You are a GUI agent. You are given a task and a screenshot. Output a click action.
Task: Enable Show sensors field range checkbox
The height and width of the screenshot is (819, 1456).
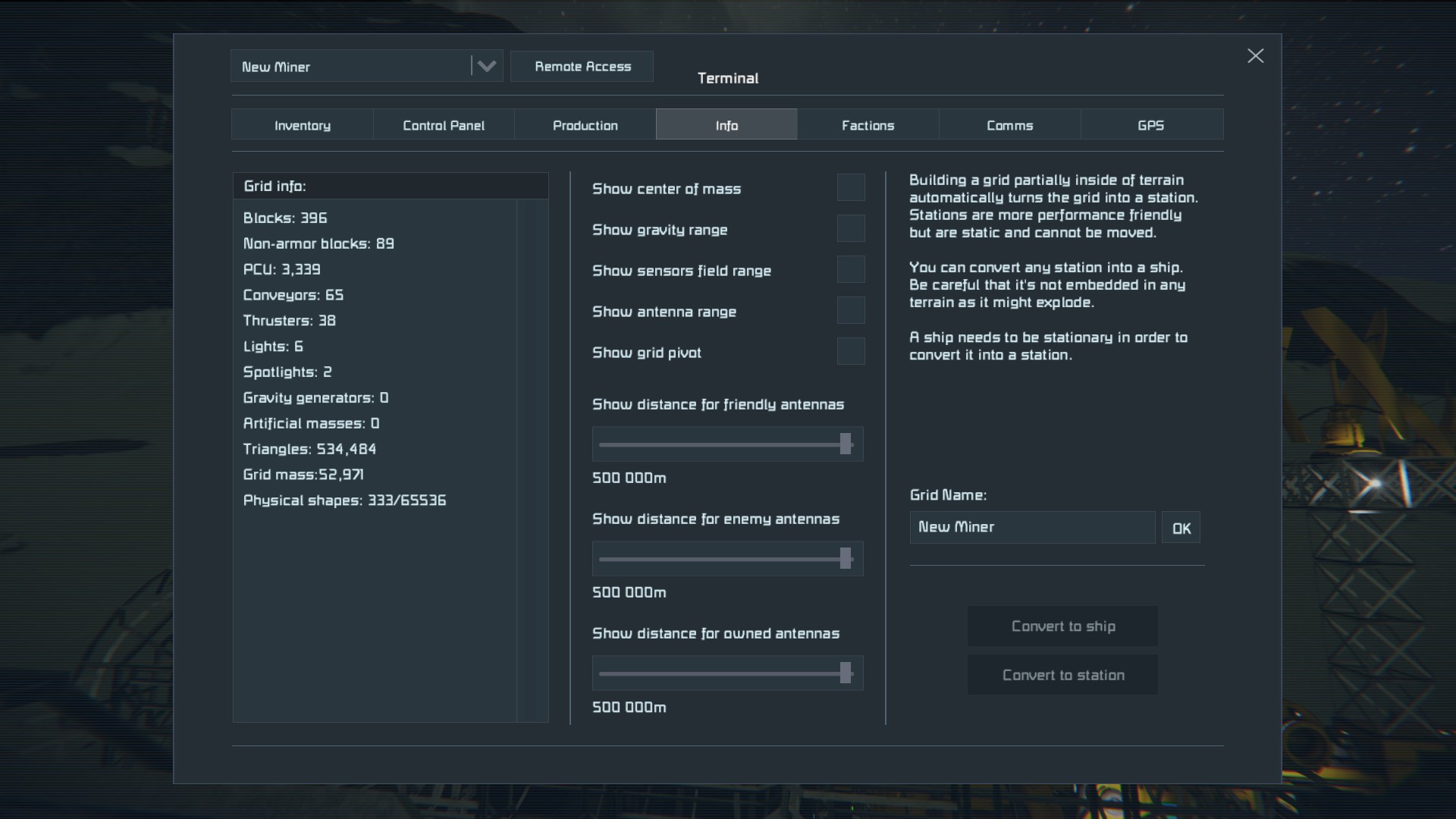851,269
